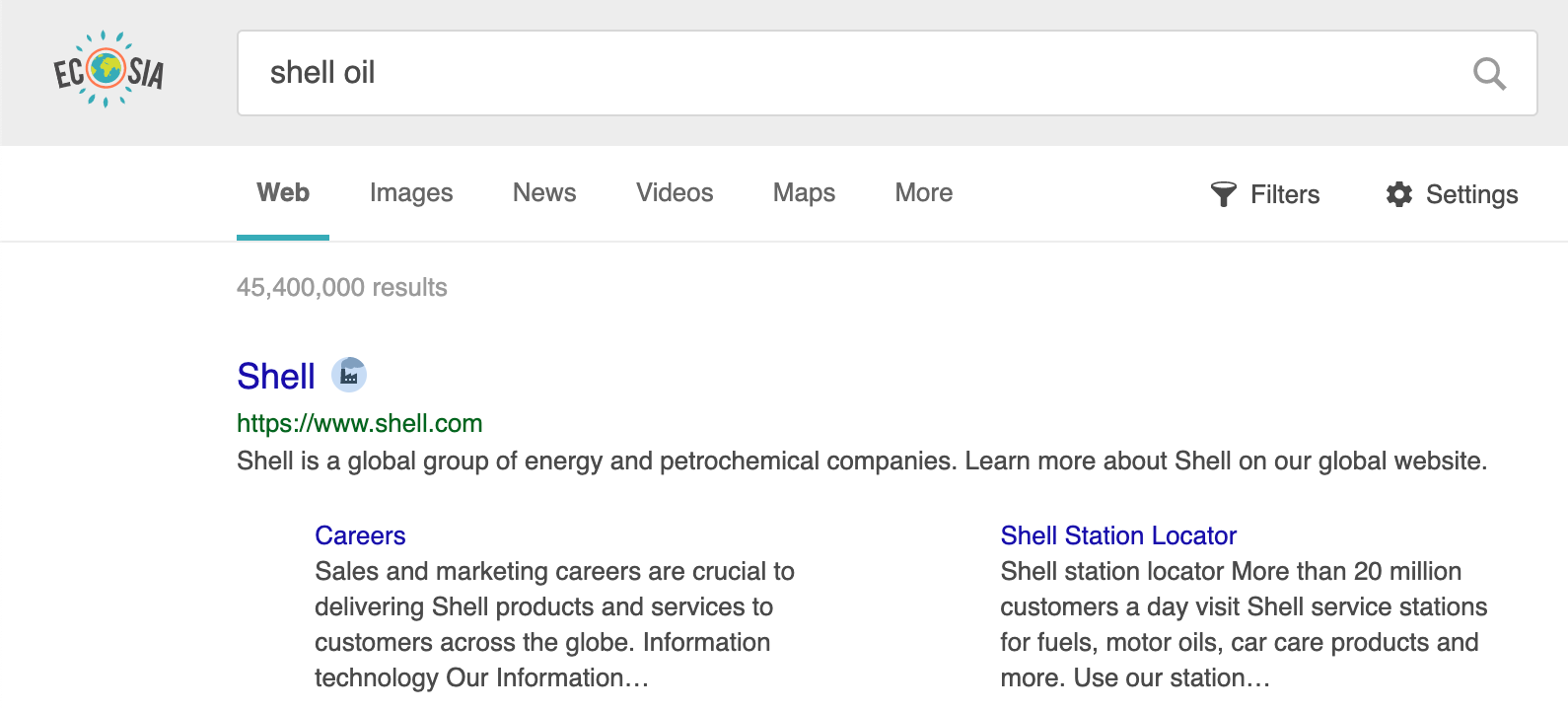Switch to the Web tab

283,193
